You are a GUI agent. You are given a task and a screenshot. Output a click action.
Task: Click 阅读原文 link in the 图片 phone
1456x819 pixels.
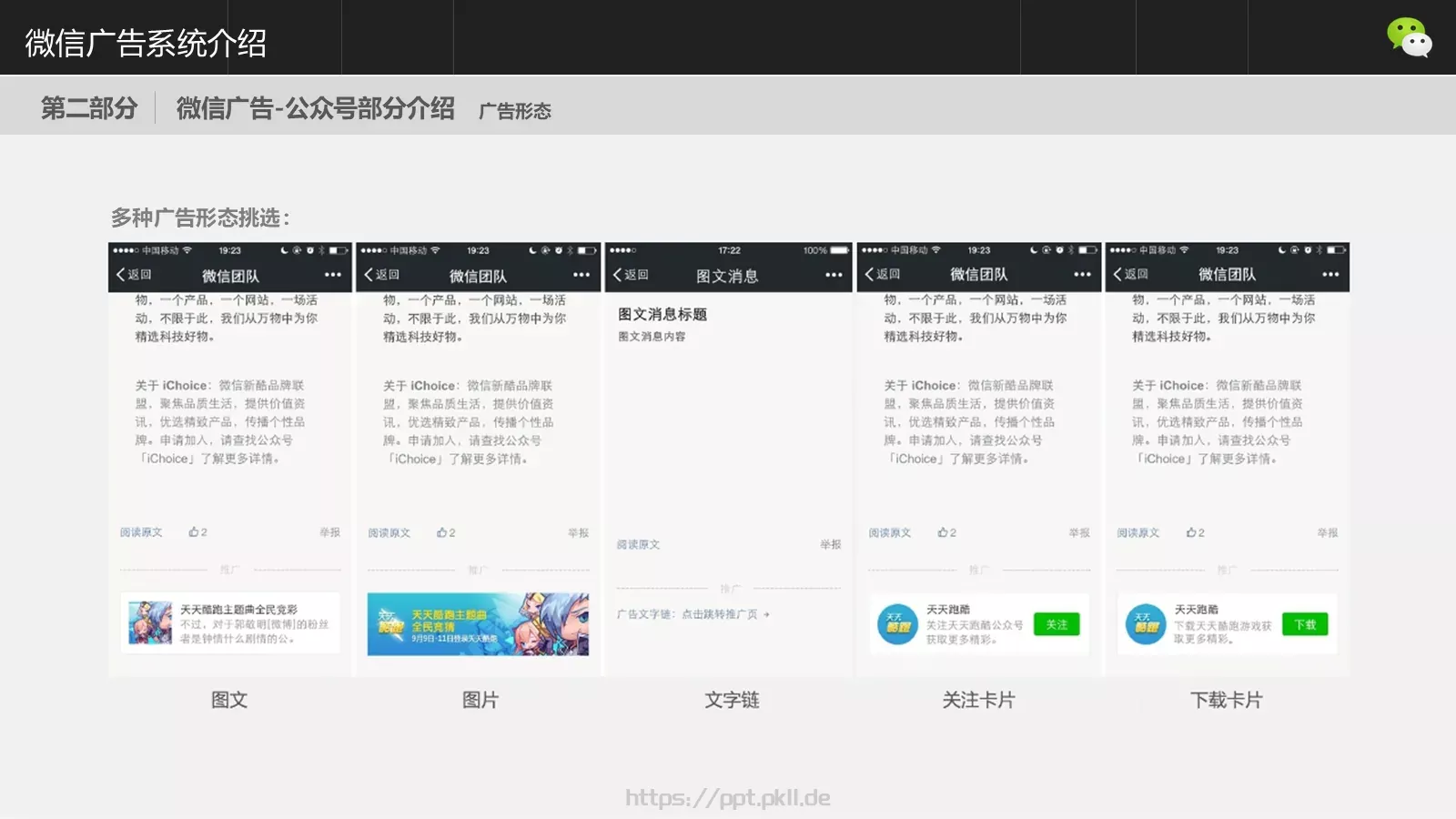click(389, 532)
